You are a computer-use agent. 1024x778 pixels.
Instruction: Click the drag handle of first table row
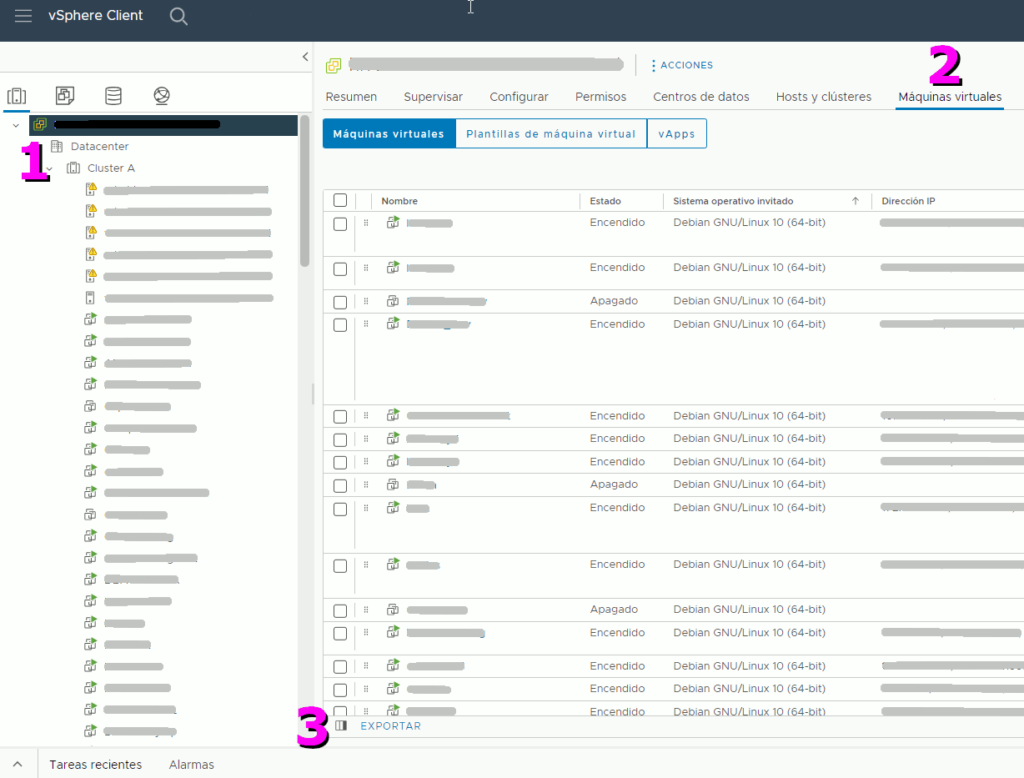tap(366, 223)
